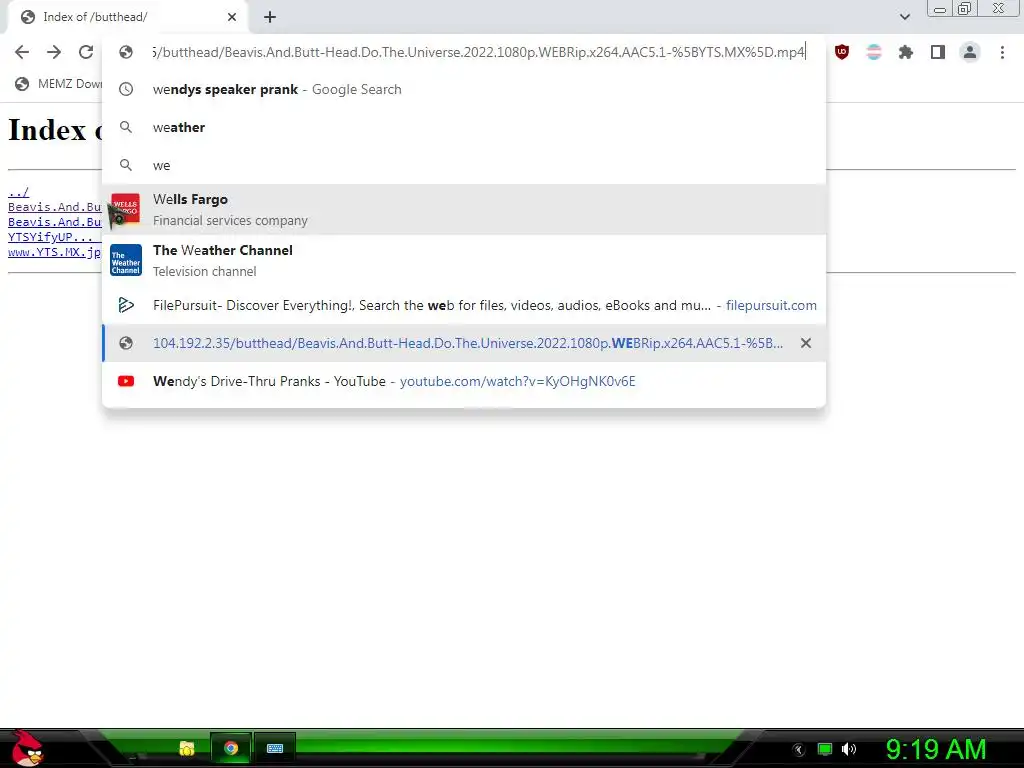Open a new browser tab

point(270,17)
